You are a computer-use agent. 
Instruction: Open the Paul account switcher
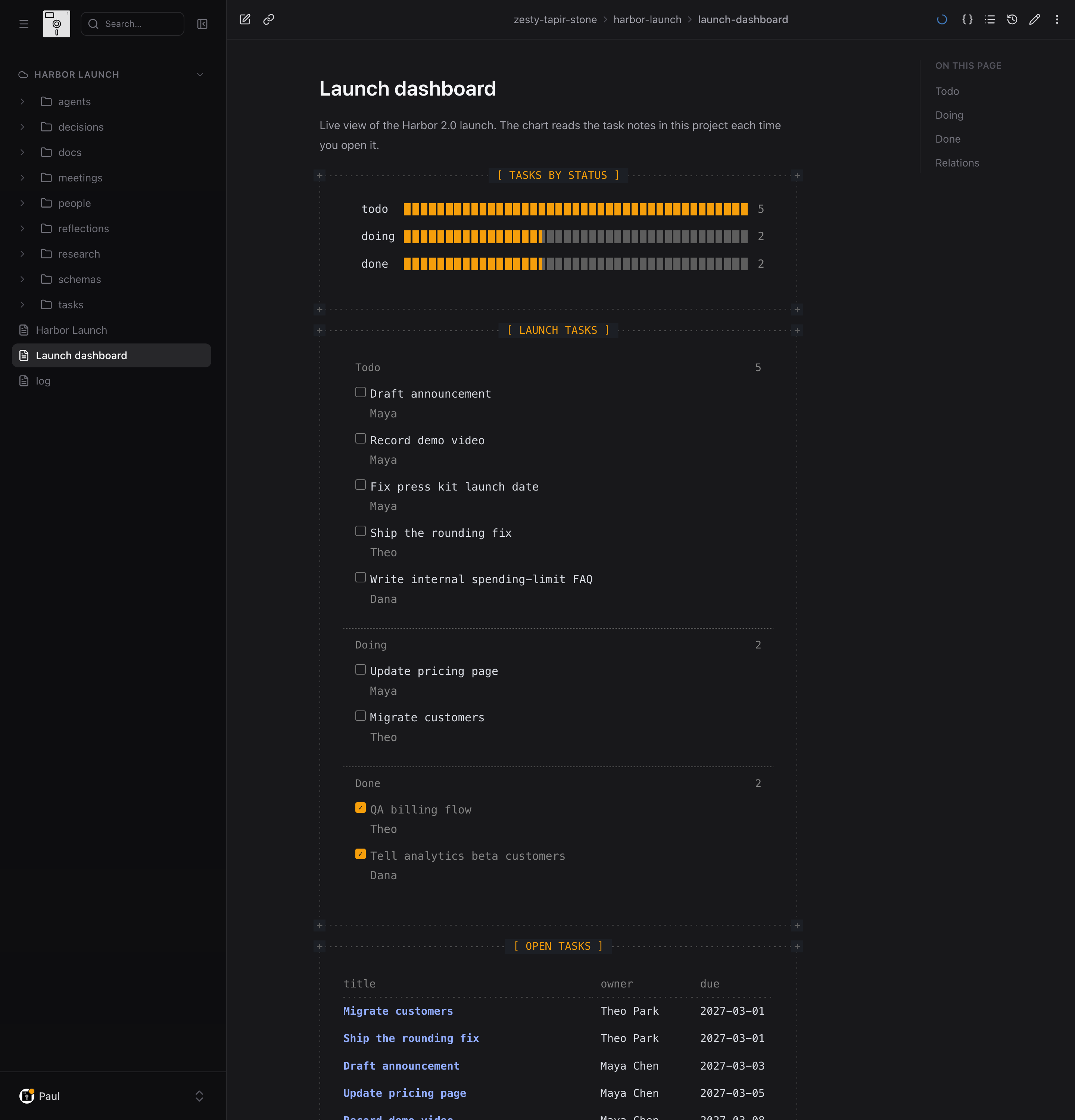[199, 1096]
